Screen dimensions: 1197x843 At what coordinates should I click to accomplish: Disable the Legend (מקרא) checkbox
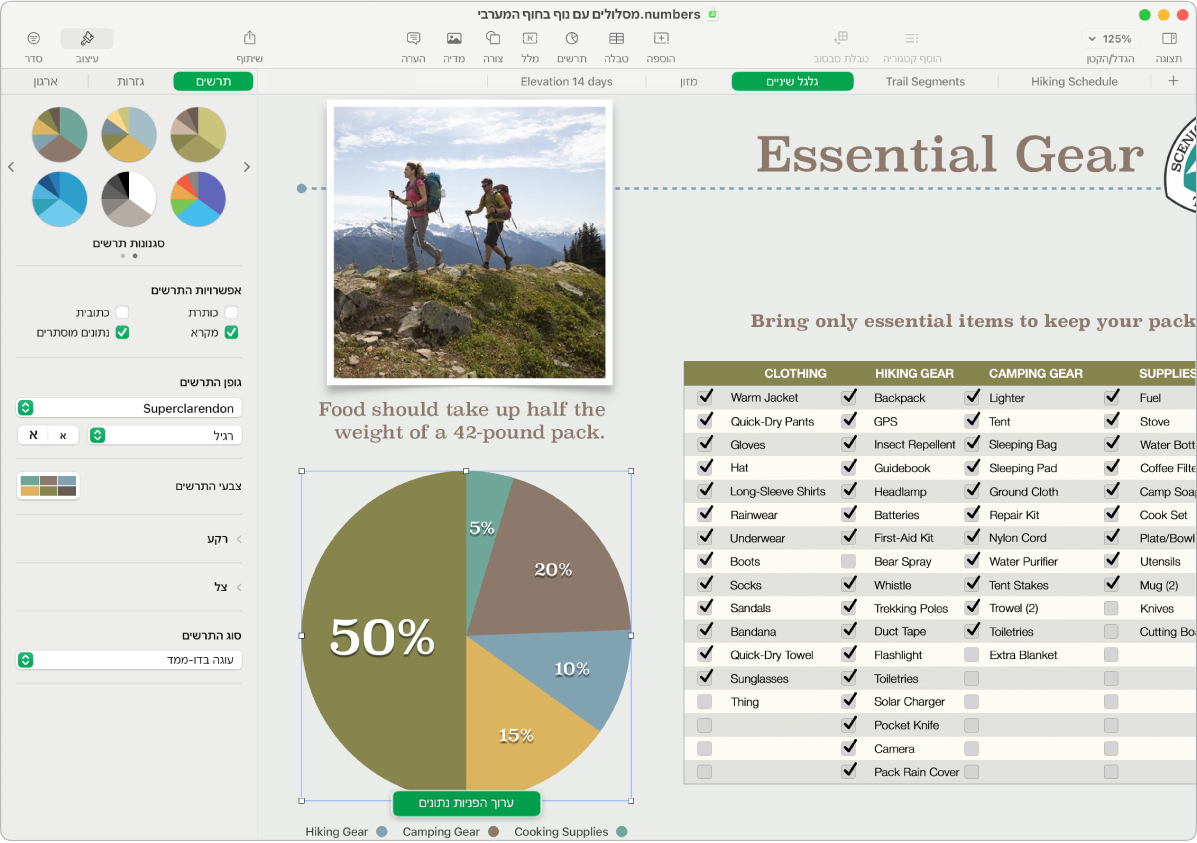[231, 332]
